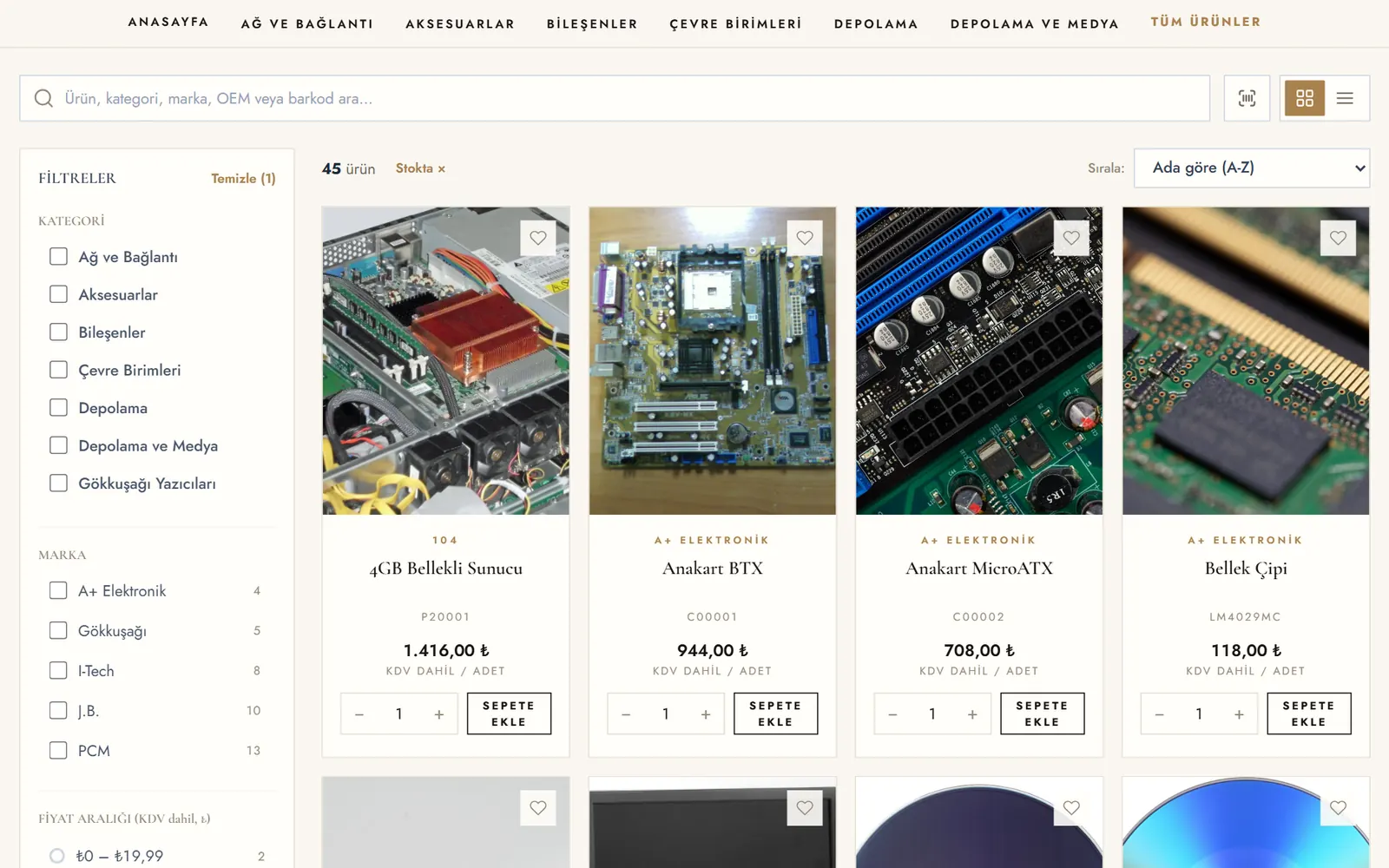The image size is (1389, 868).
Task: Click the Bellek Çipi product title
Action: tap(1246, 569)
